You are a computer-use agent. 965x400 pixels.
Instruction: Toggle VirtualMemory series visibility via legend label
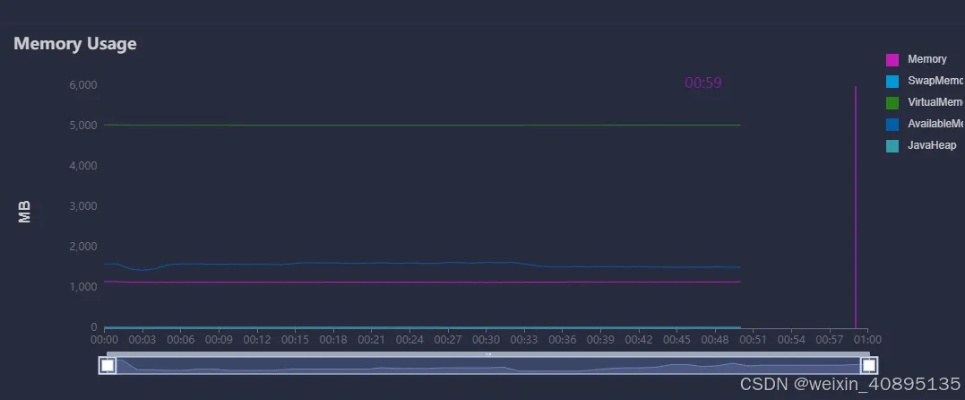935,103
